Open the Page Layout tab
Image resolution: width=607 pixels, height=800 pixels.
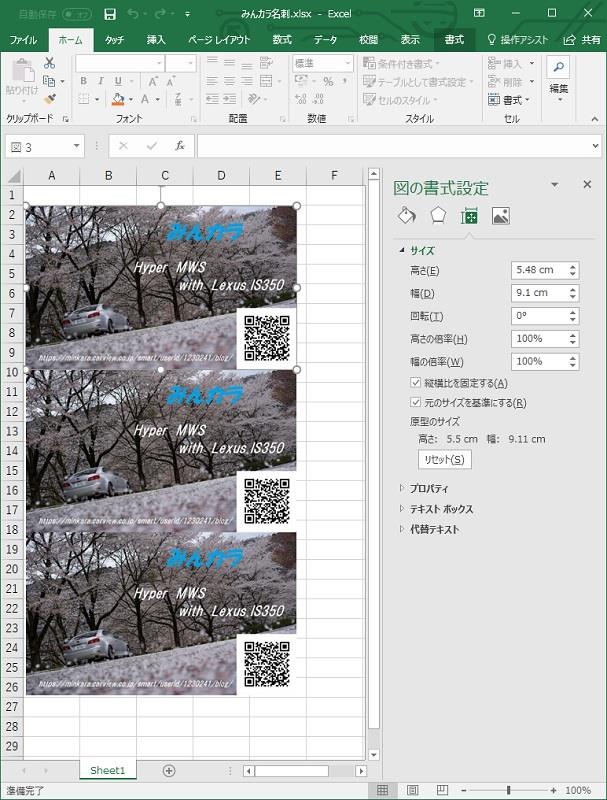click(x=219, y=40)
